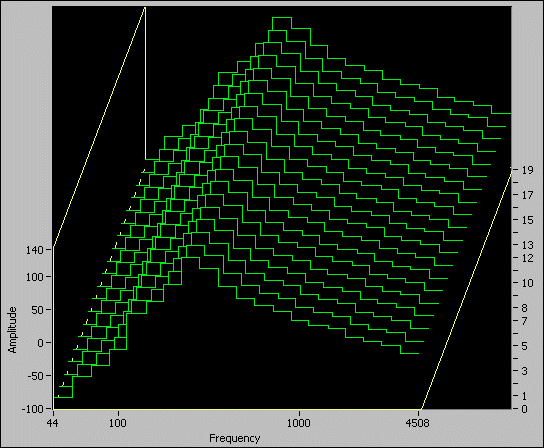Click the 13 label on depth axis
This screenshot has height=448, width=544.
527,245
